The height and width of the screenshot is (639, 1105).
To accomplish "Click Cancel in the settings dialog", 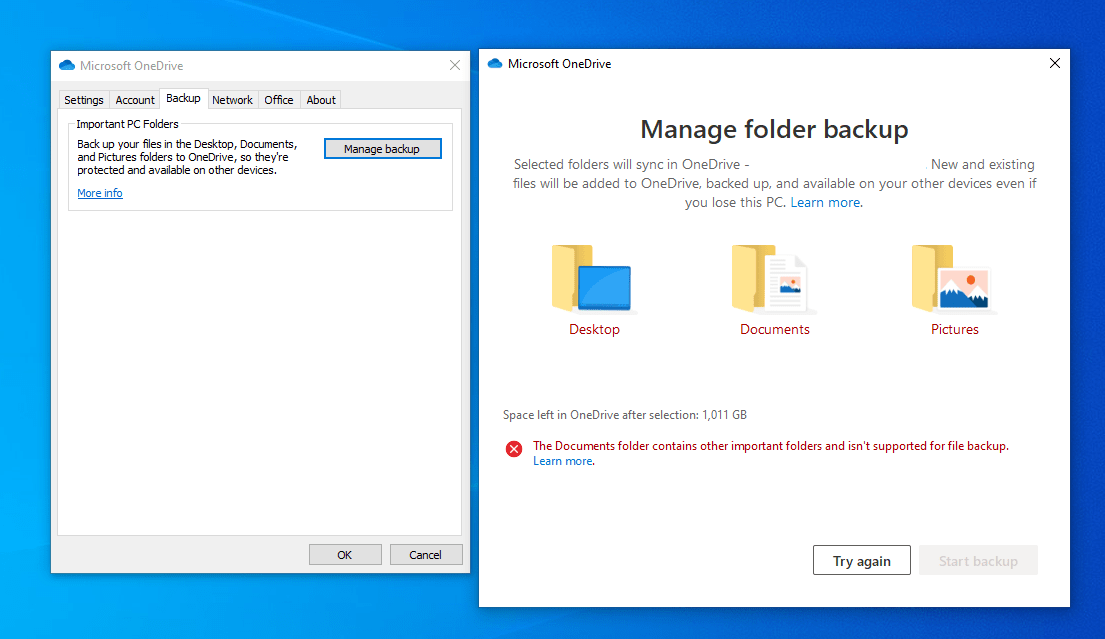I will [x=426, y=554].
